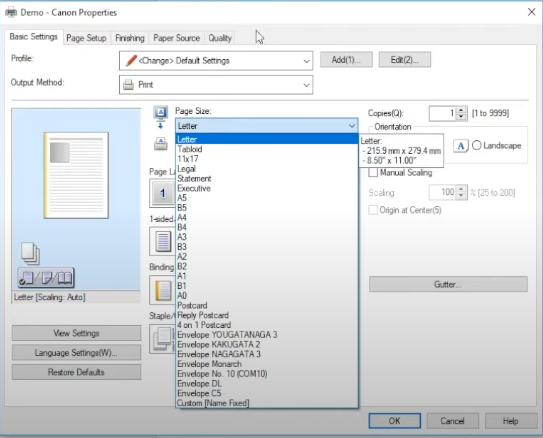This screenshot has height=438, width=543.
Task: Choose Legal from the list
Action: 267,169
